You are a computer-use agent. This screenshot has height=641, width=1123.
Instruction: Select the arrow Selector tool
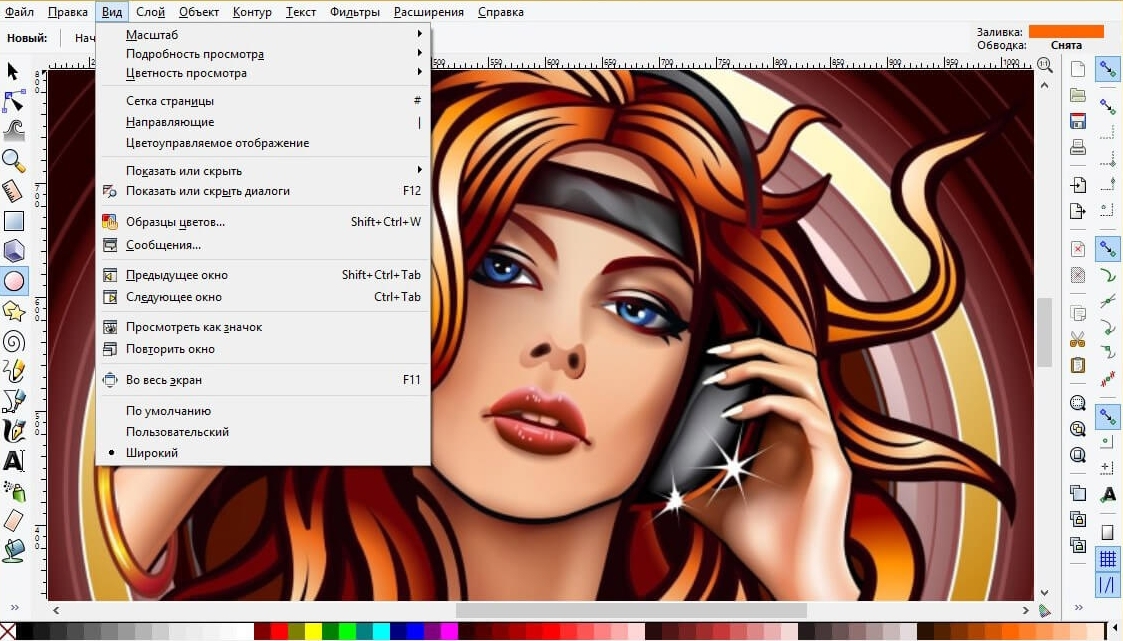point(13,72)
